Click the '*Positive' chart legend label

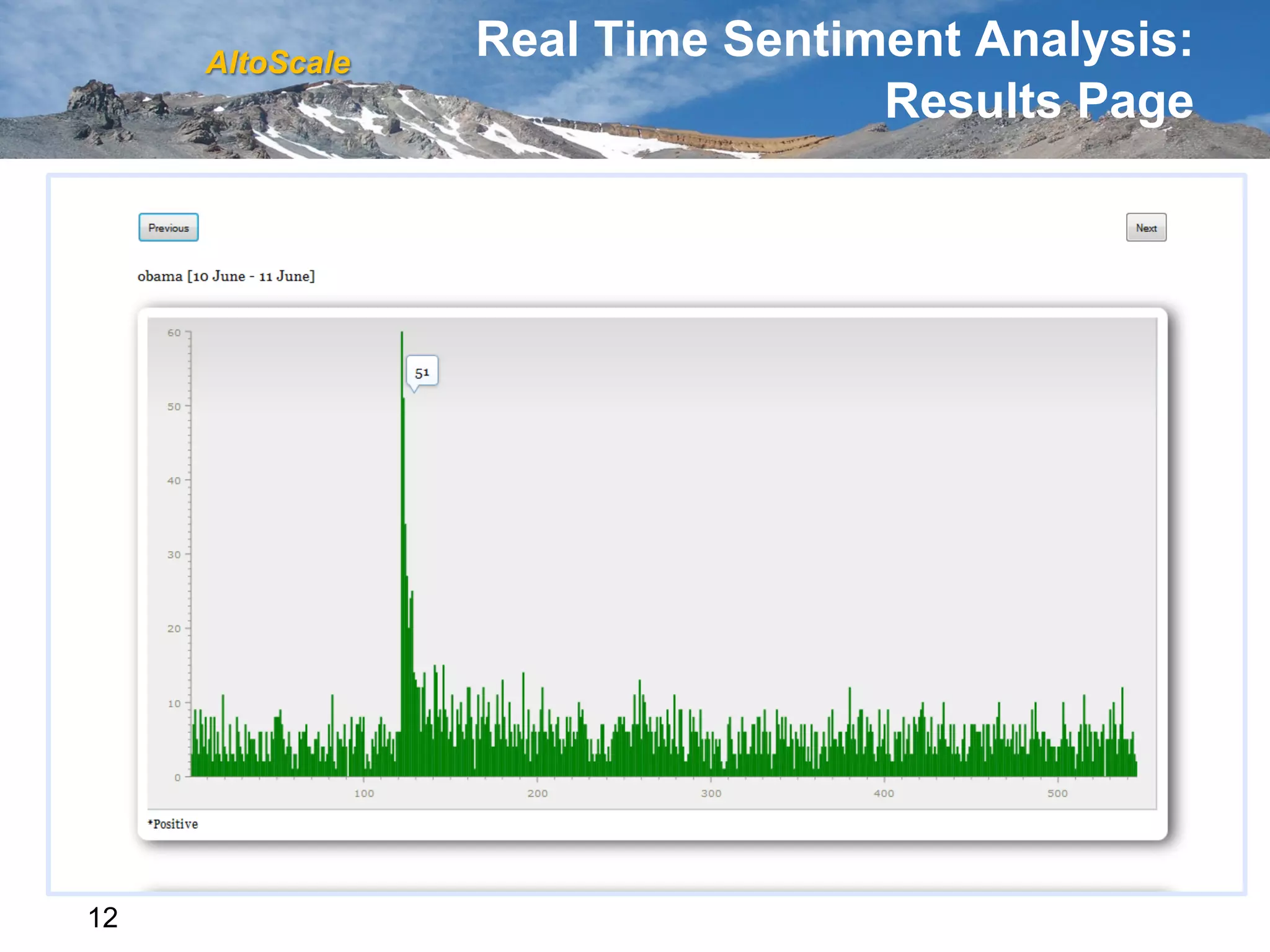tap(173, 824)
